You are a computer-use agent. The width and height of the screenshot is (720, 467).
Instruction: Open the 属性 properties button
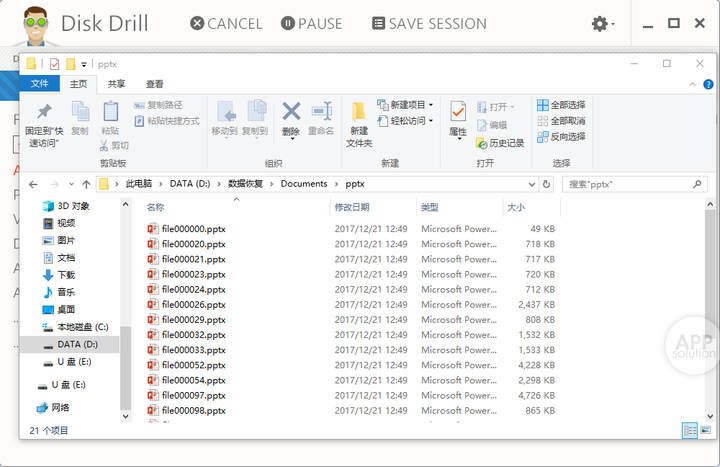coord(458,120)
